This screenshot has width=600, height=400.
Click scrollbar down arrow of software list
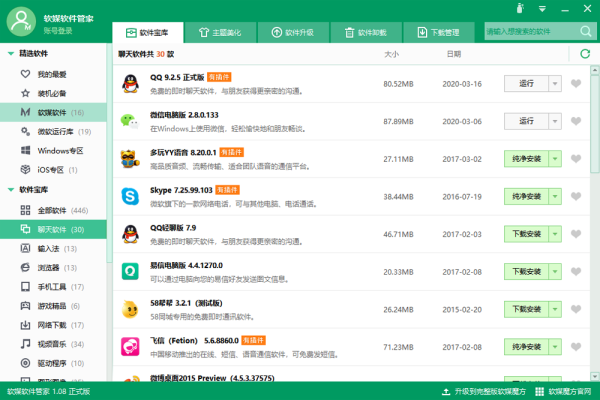tap(594, 377)
